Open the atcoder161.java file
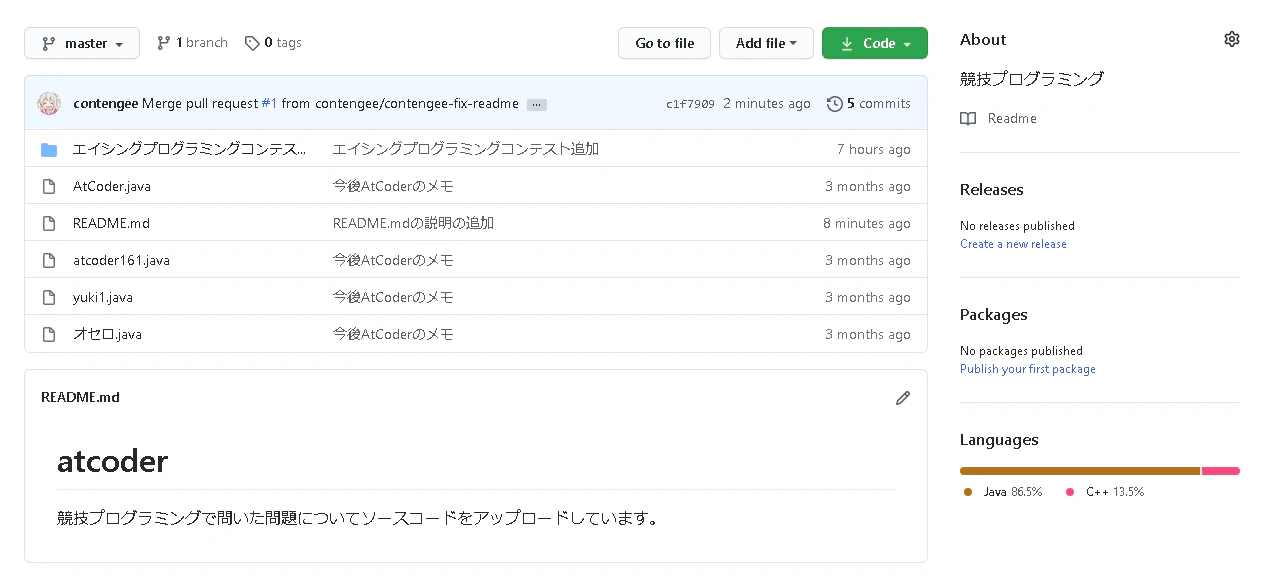 pyautogui.click(x=121, y=260)
